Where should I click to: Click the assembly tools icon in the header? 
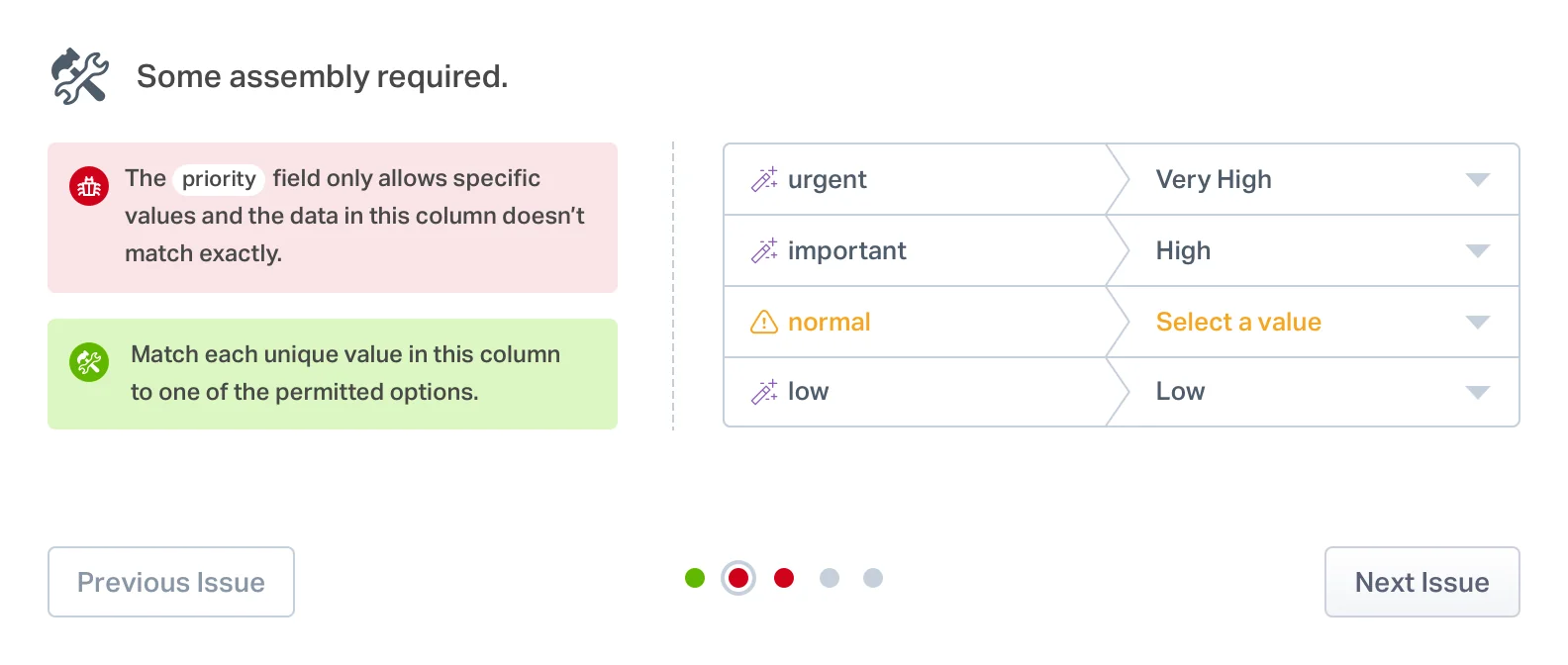[80, 73]
